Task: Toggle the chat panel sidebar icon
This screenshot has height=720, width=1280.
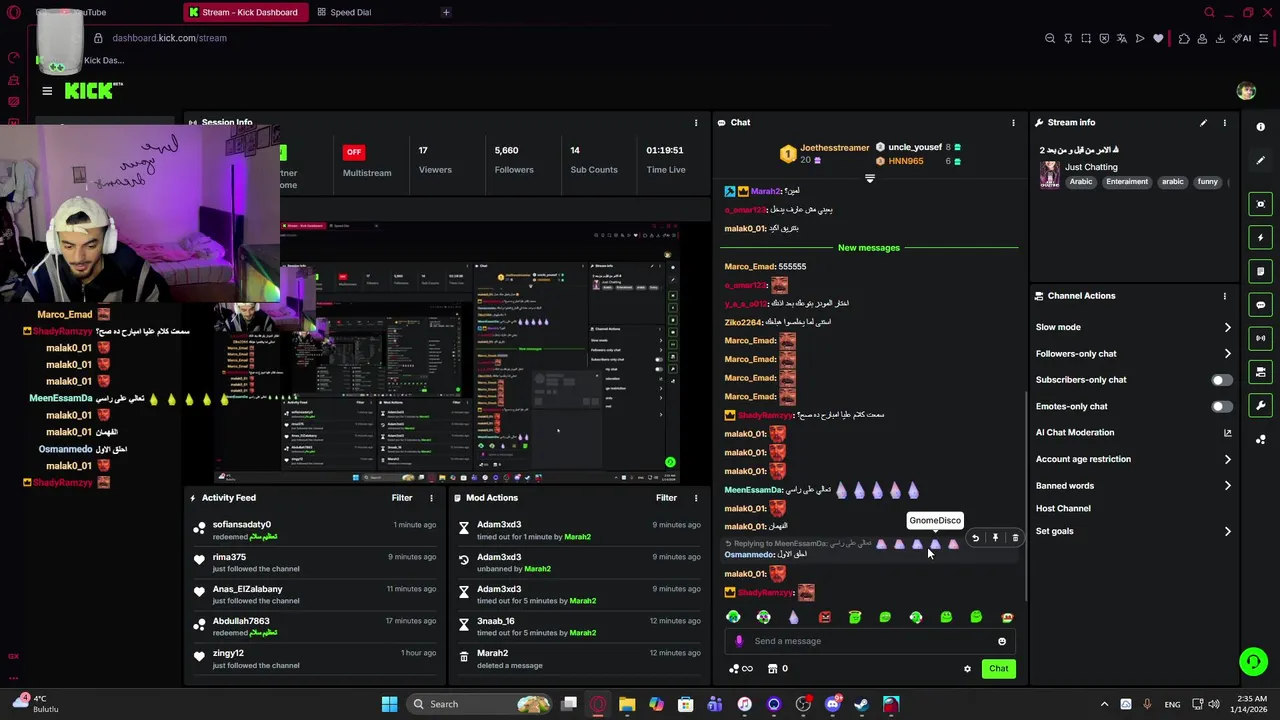Action: click(1260, 305)
